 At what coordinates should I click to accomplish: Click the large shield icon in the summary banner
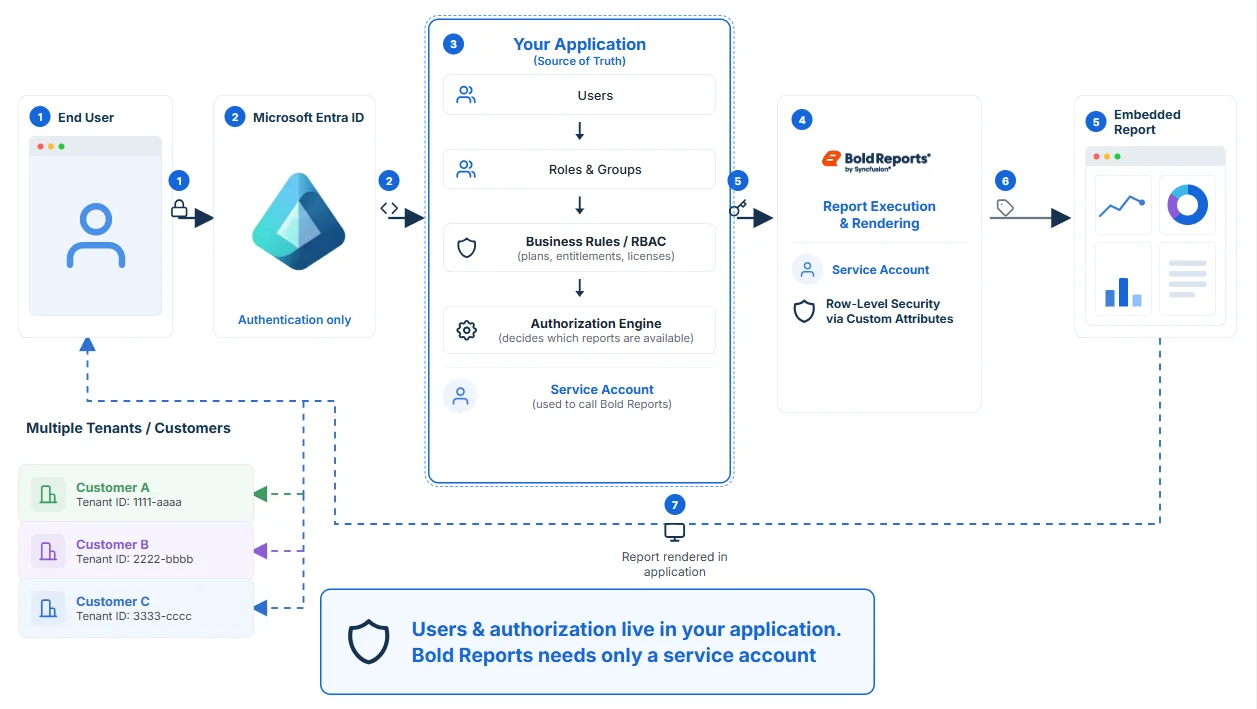coord(368,641)
